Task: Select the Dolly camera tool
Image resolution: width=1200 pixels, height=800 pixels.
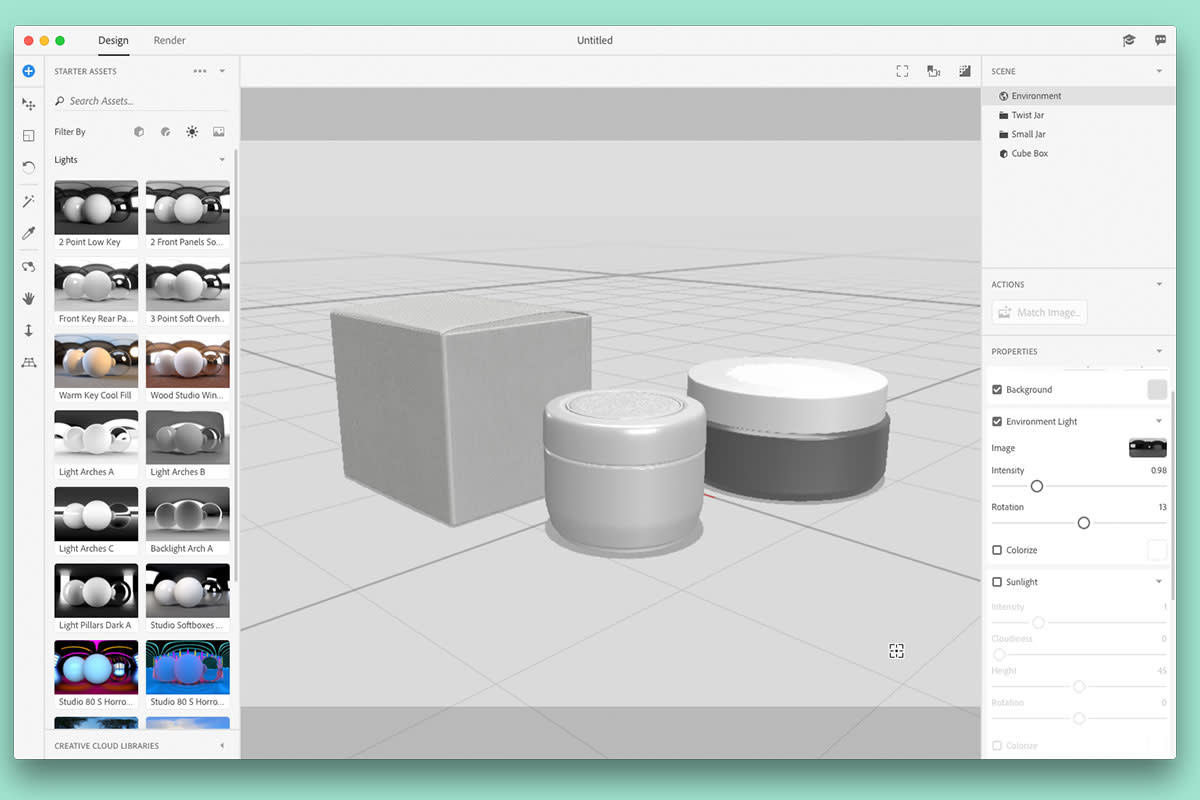Action: (x=28, y=330)
